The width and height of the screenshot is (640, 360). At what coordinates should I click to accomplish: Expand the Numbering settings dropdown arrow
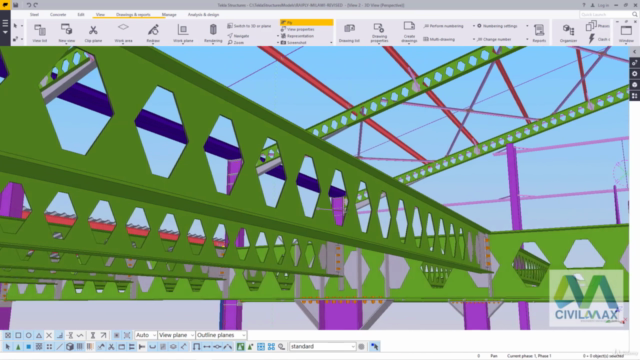click(x=527, y=26)
